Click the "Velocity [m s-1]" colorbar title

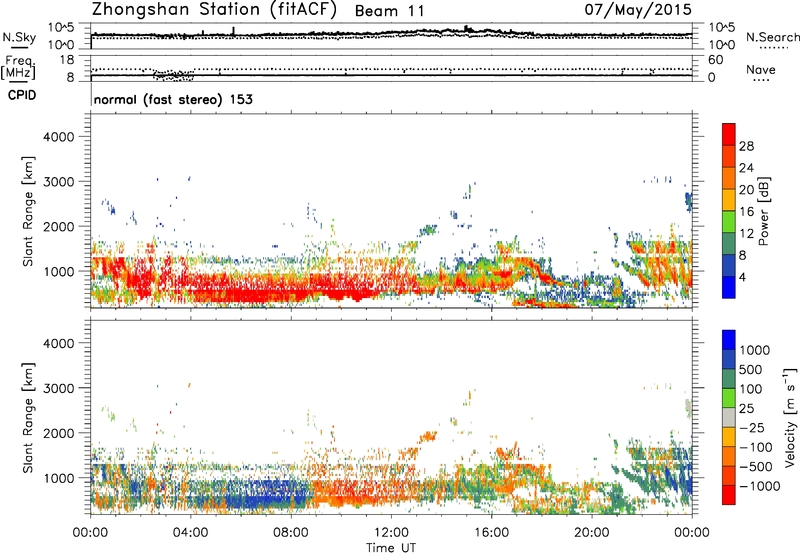[x=790, y=418]
